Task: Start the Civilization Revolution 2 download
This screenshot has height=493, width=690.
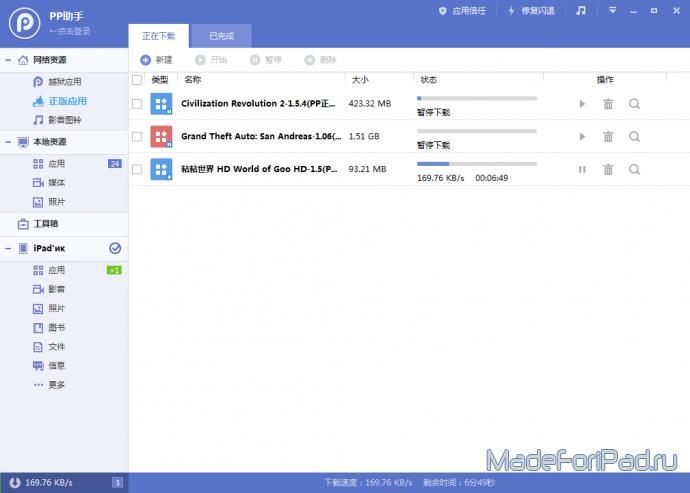Action: click(582, 104)
